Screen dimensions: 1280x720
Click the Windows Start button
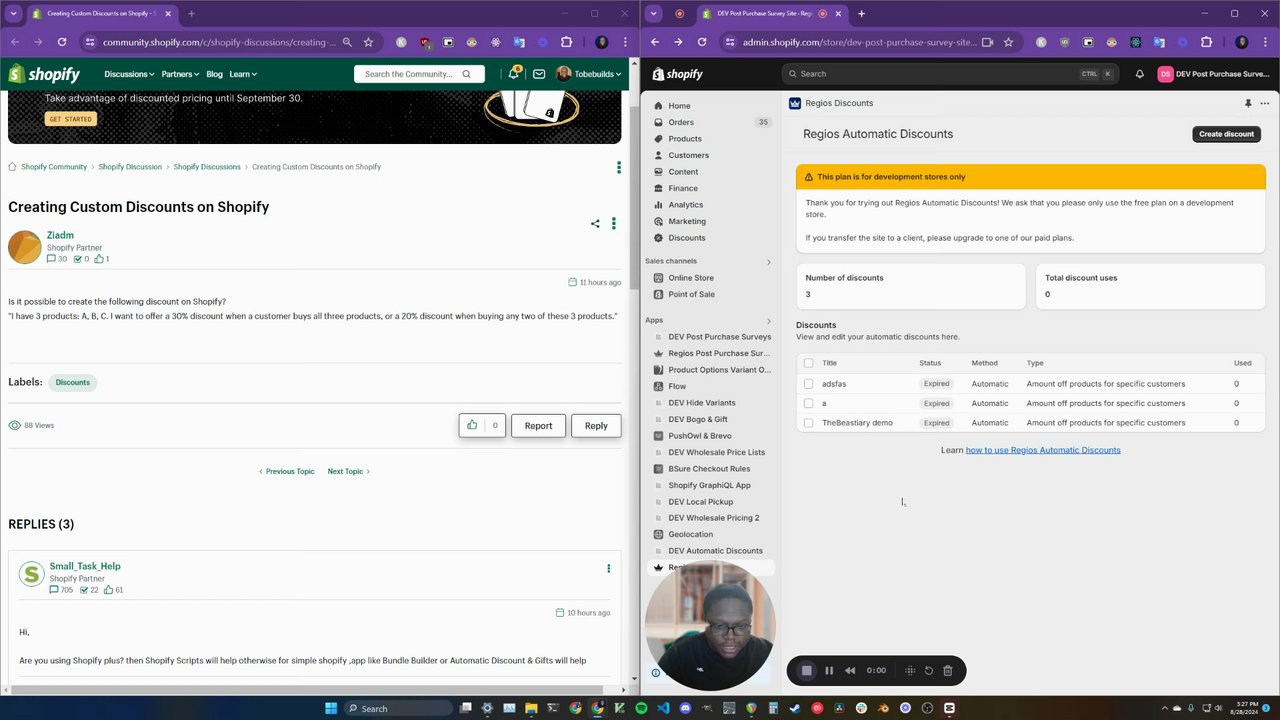pyautogui.click(x=331, y=708)
